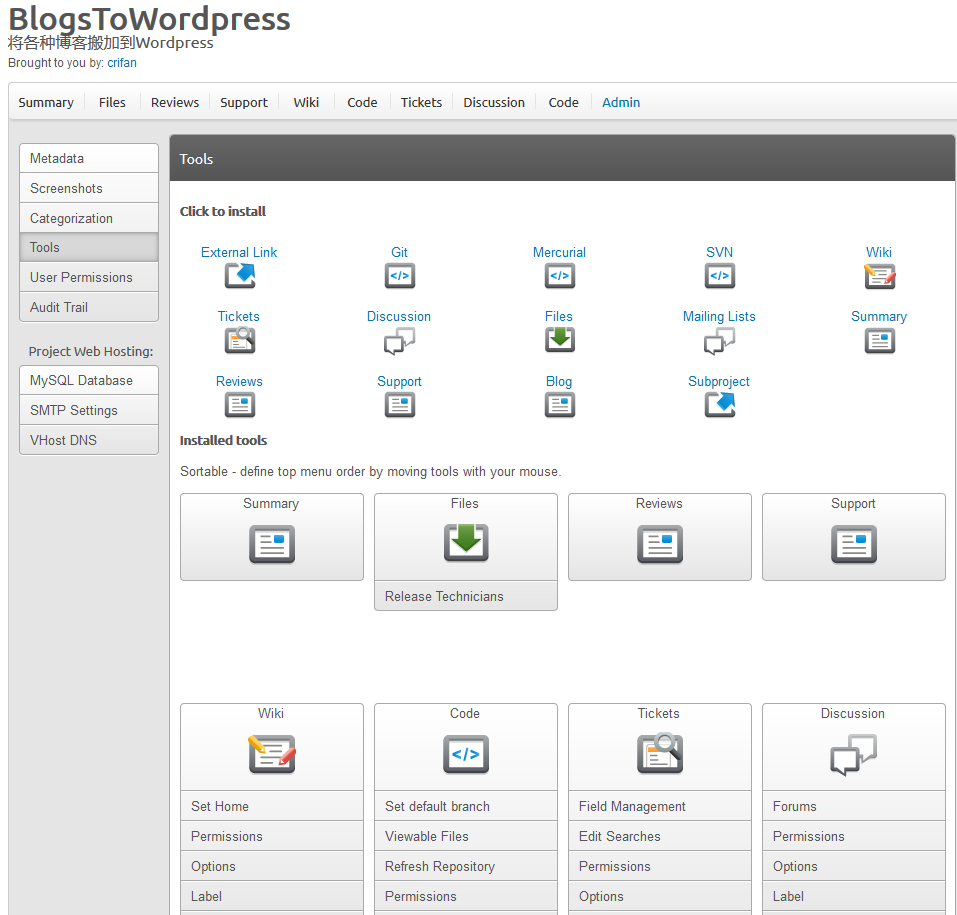Click the Subproject install label
This screenshot has width=957, height=915.
coord(718,382)
